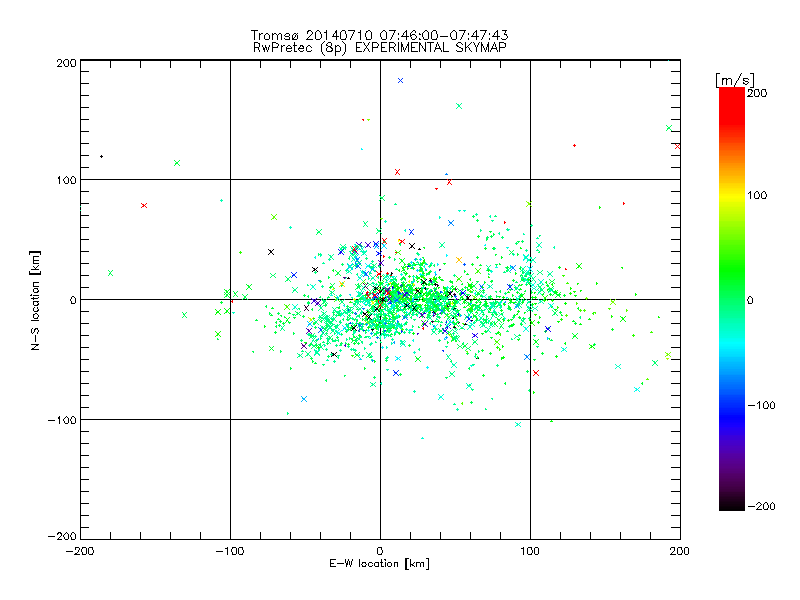
Task: Click the y-axis tick label '100'
Action: pos(66,180)
